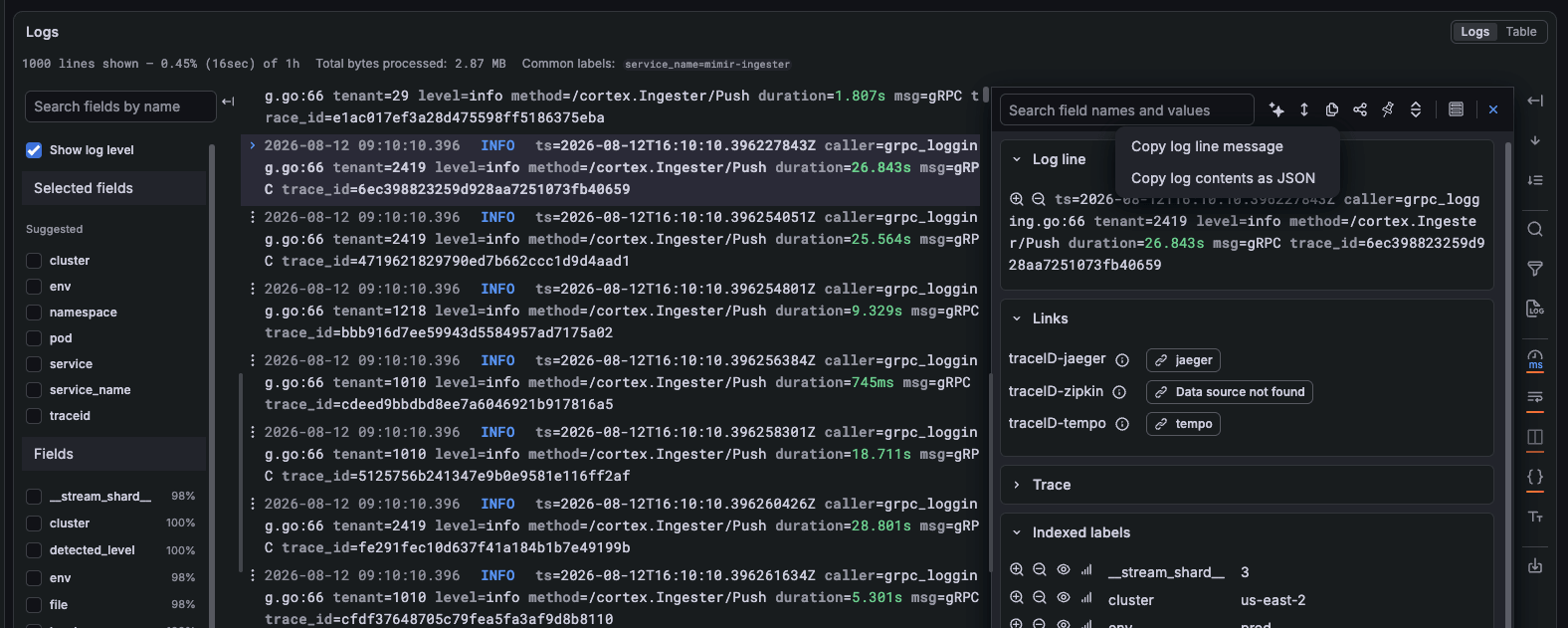1568x628 pixels.
Task: Zoom in filter icon in Log line section
Action: pyautogui.click(x=1016, y=199)
